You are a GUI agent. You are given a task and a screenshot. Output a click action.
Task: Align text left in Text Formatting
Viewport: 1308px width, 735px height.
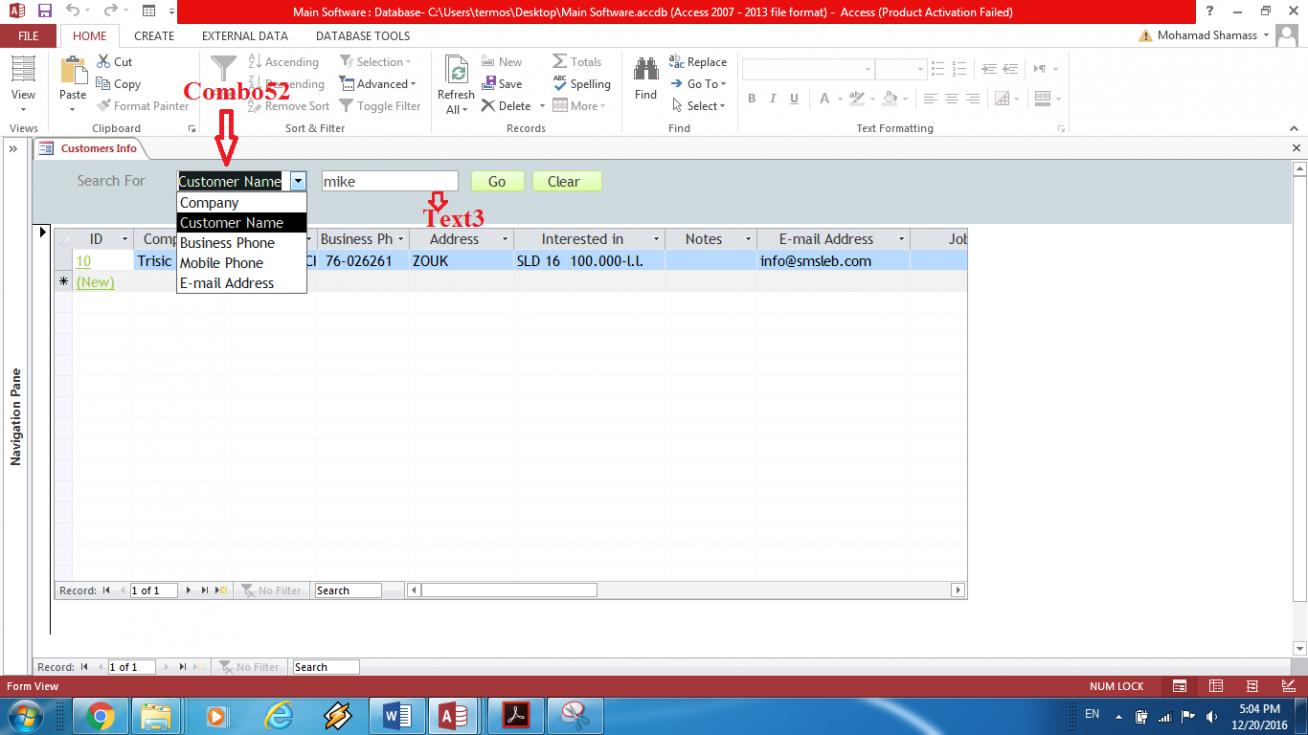pyautogui.click(x=930, y=99)
